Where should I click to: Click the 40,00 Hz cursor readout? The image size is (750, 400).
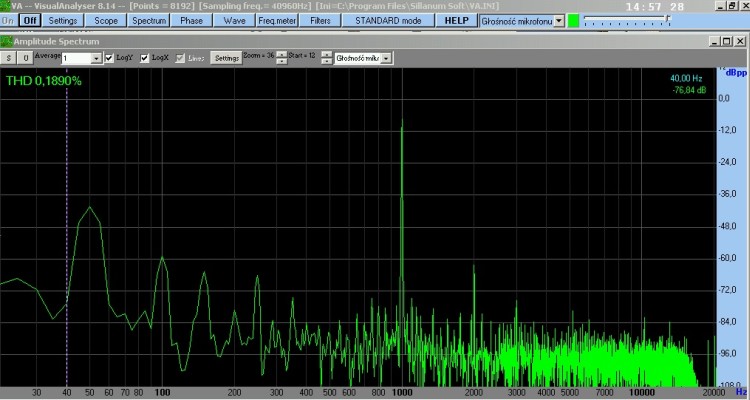pos(686,78)
